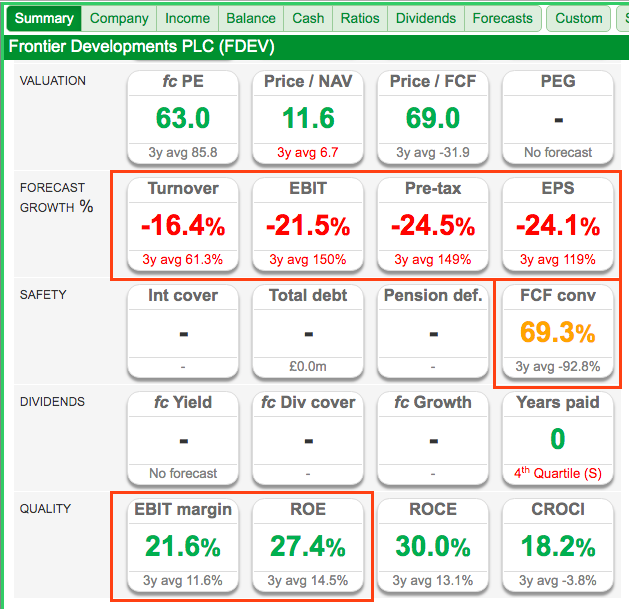Click the '3y avg -31.9' text

click(433, 152)
